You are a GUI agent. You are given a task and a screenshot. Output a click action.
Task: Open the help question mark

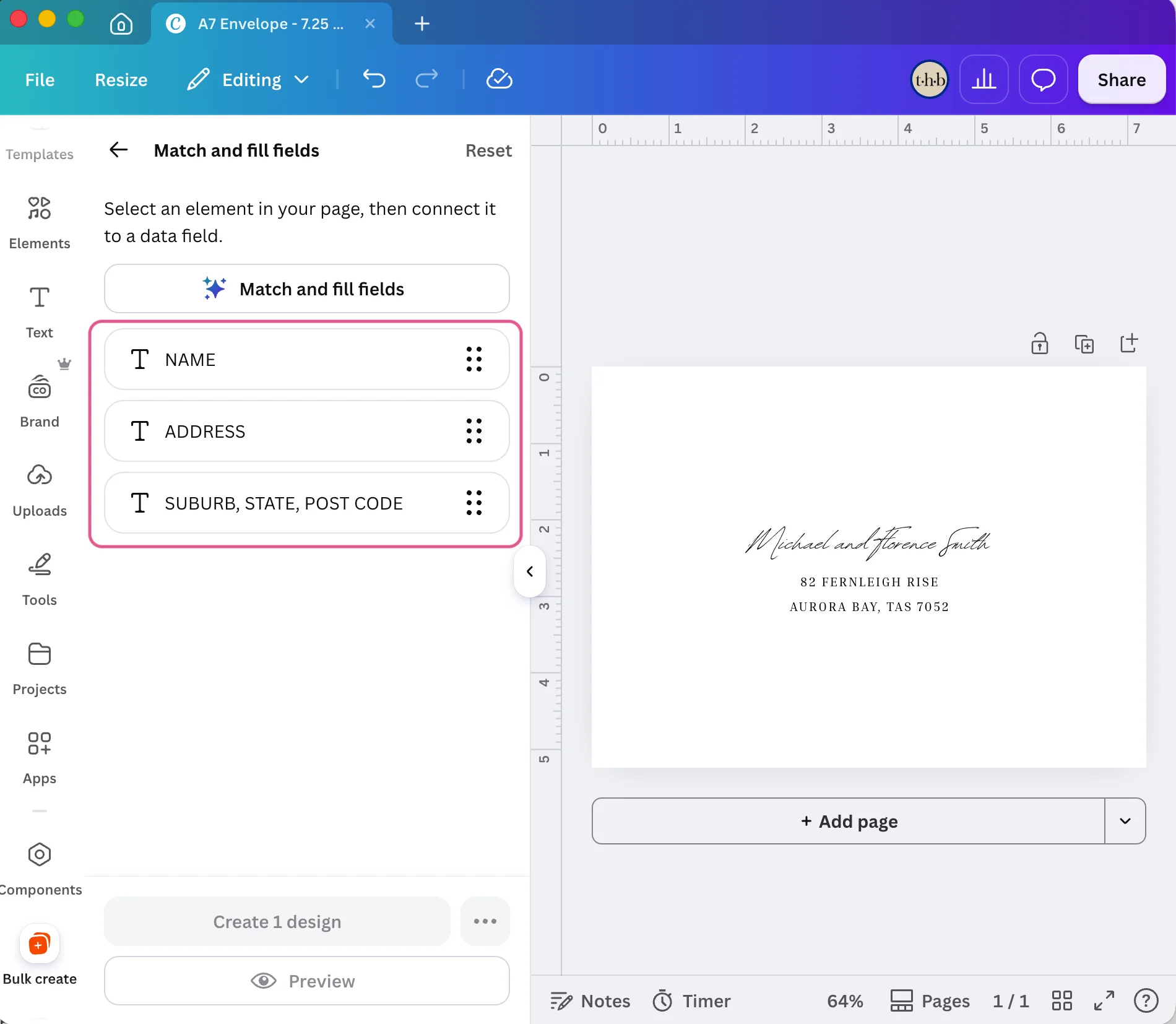pos(1146,1000)
